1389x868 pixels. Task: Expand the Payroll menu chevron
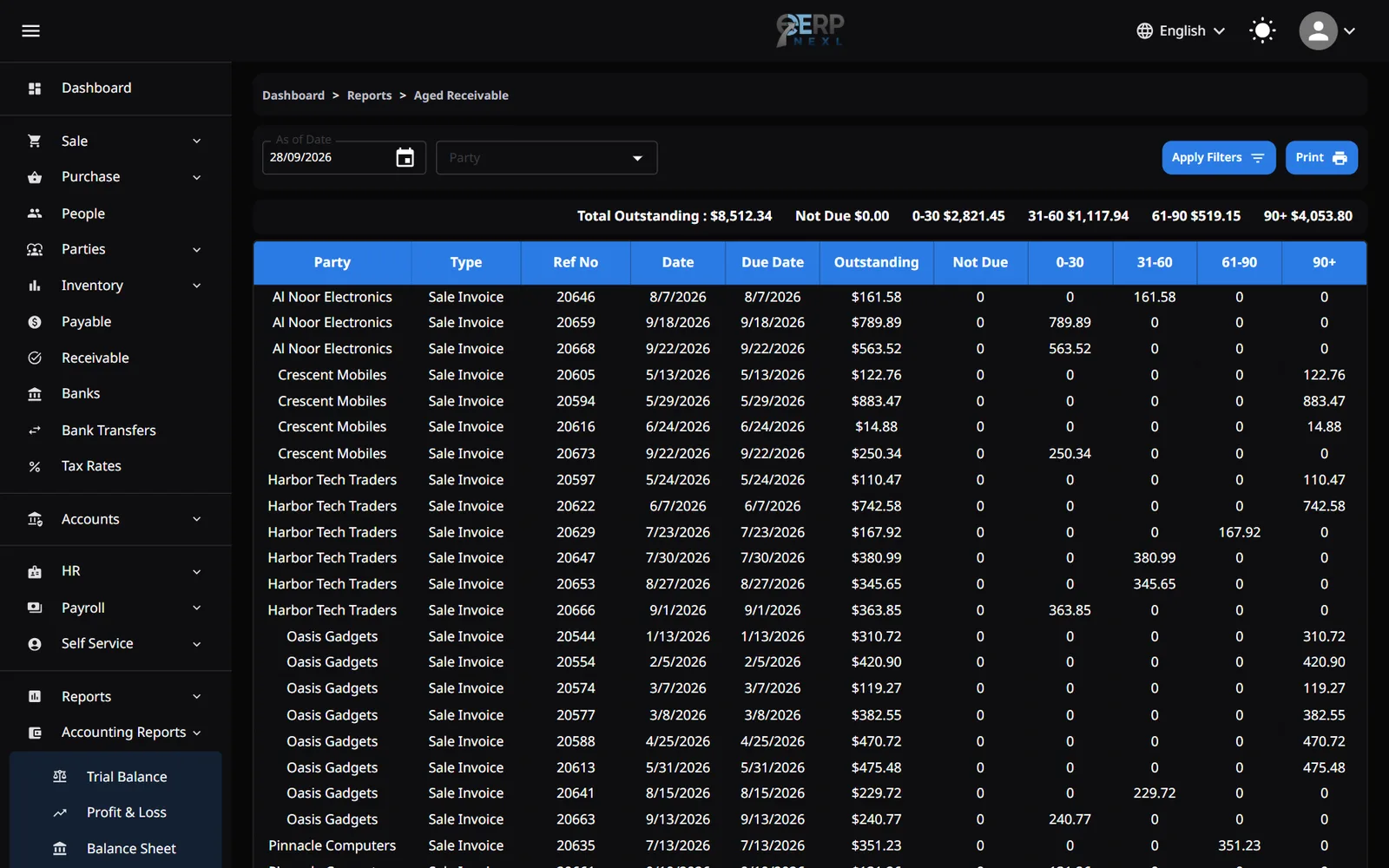click(197, 608)
